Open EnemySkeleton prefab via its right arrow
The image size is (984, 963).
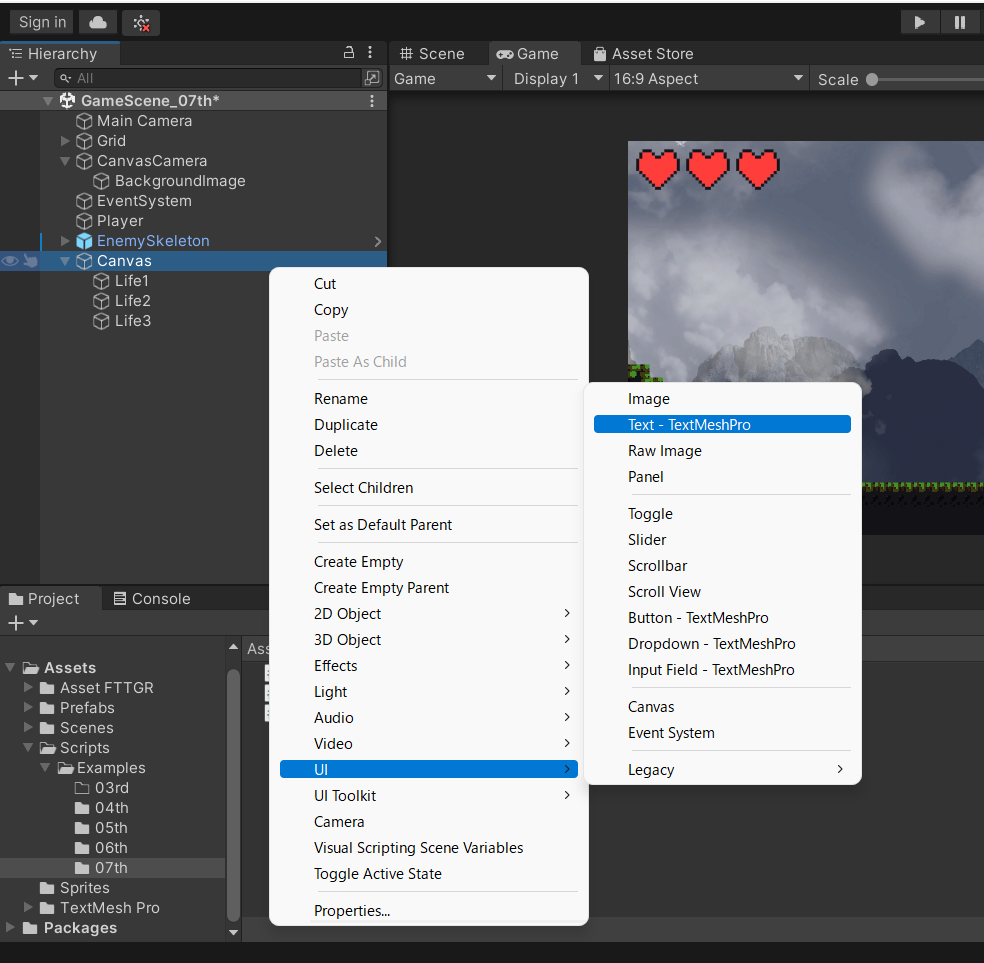click(x=377, y=242)
